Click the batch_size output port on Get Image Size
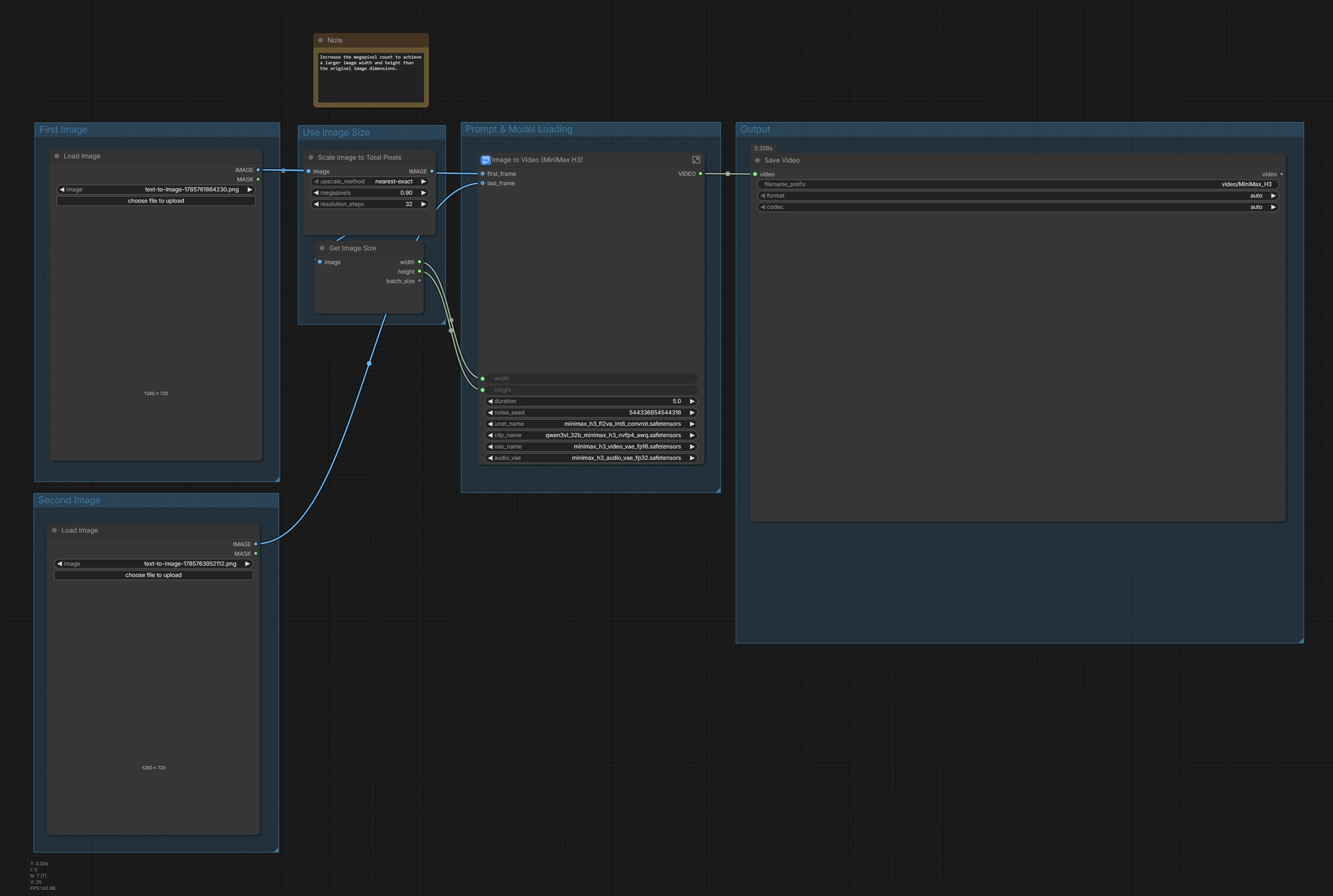The width and height of the screenshot is (1333, 896). click(x=420, y=281)
